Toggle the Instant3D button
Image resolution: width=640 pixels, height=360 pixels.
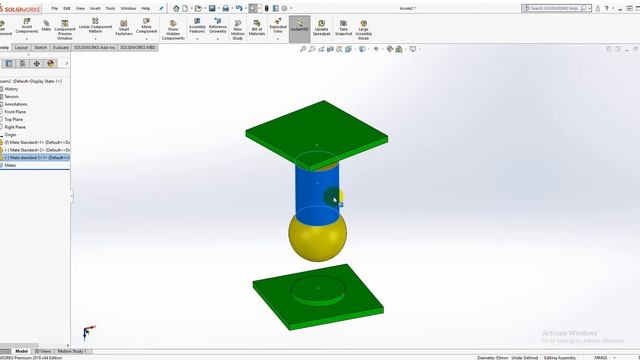[x=300, y=29]
